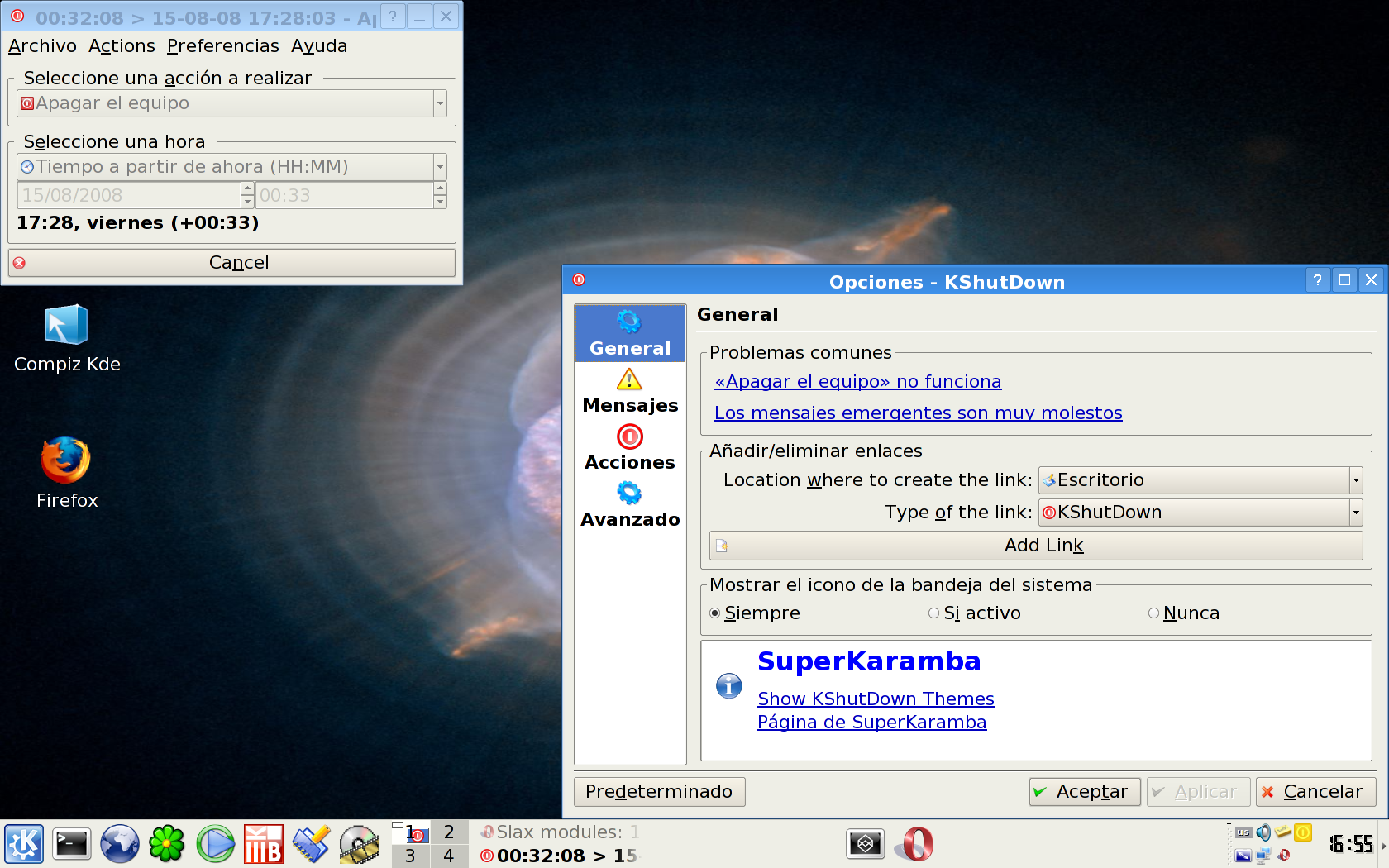Switch to virtual desktop 4 in pager
Image resolution: width=1389 pixels, height=868 pixels.
point(449,856)
